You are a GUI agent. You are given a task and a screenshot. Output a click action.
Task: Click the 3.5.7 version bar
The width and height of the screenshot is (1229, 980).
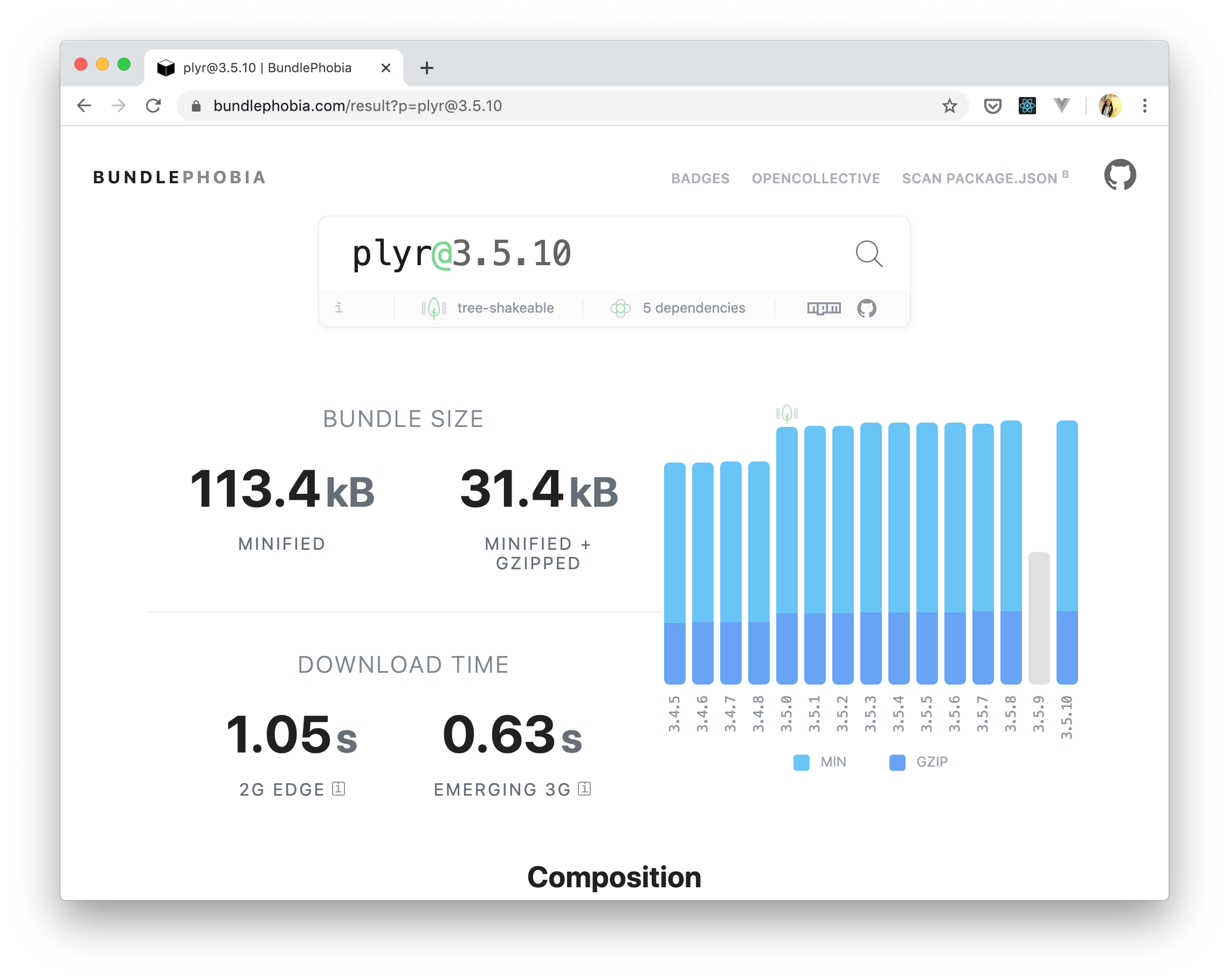pyautogui.click(x=983, y=554)
